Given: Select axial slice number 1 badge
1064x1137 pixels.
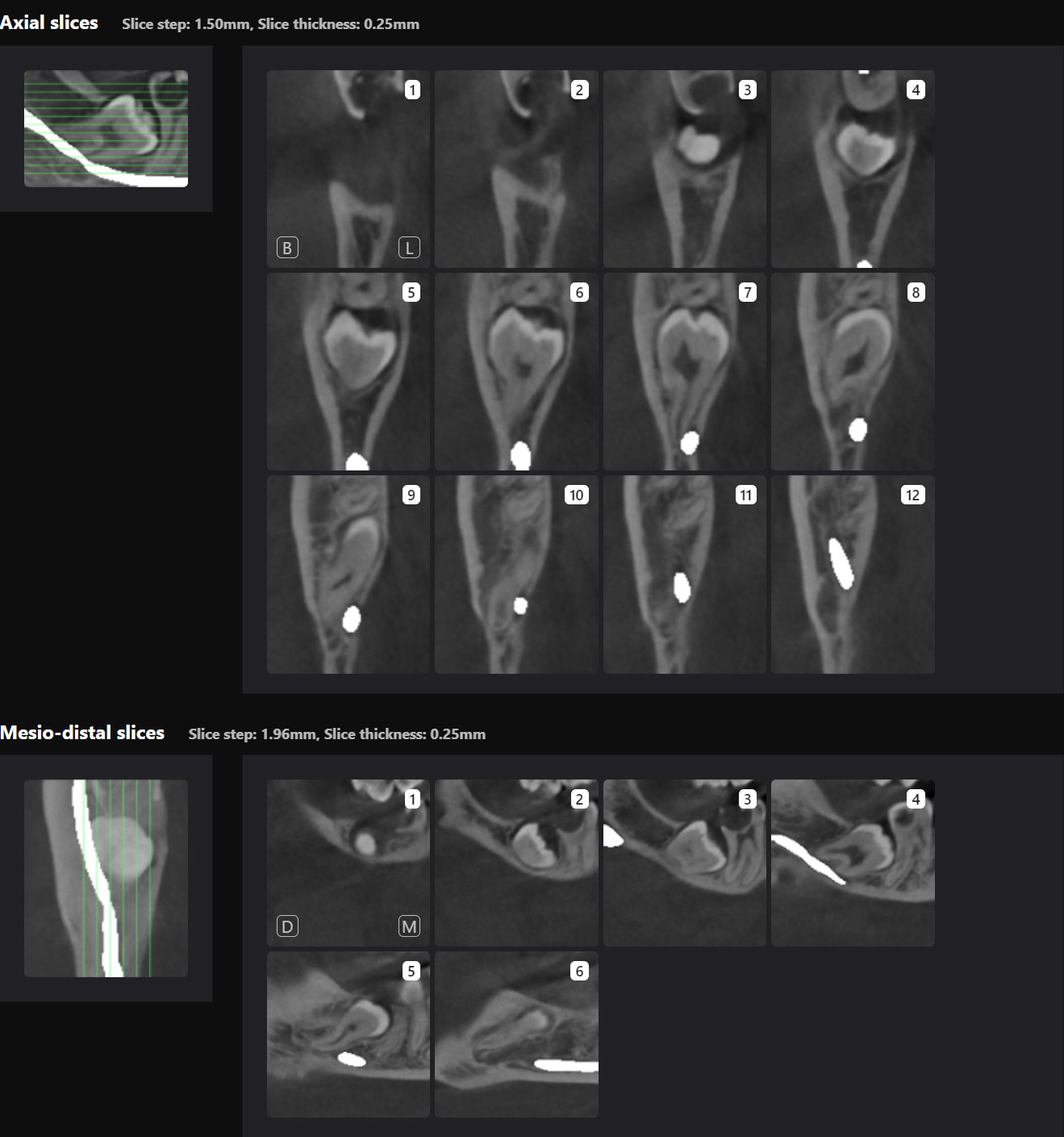Looking at the screenshot, I should click(x=413, y=89).
